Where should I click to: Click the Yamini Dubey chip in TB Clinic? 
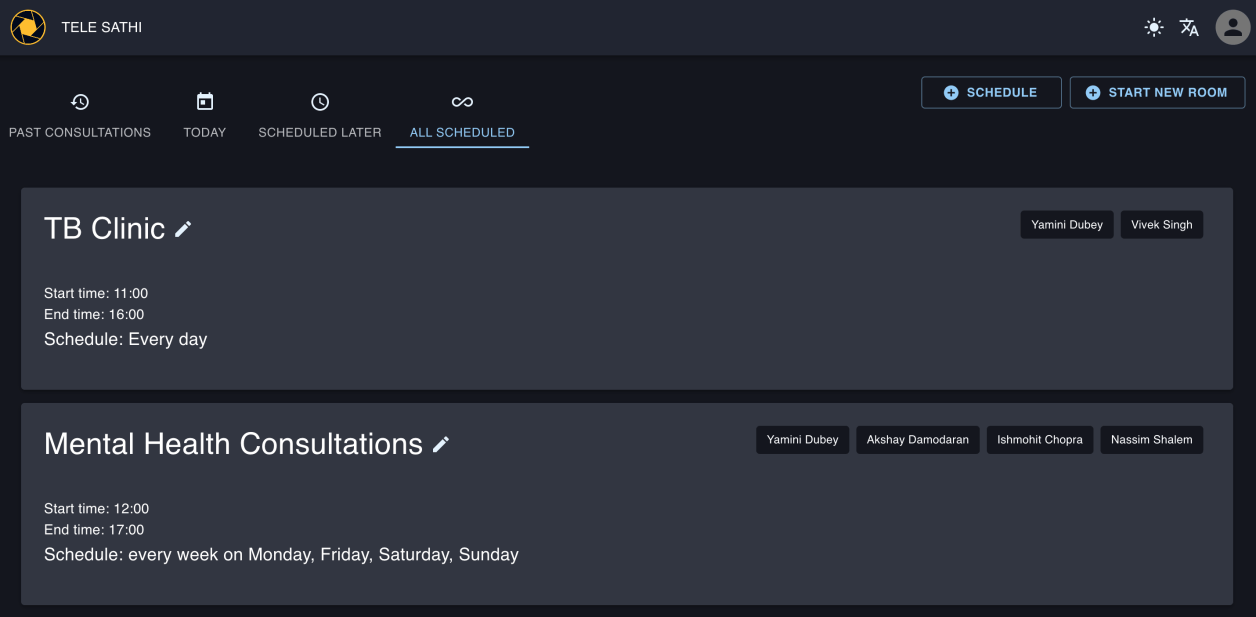(x=1067, y=225)
